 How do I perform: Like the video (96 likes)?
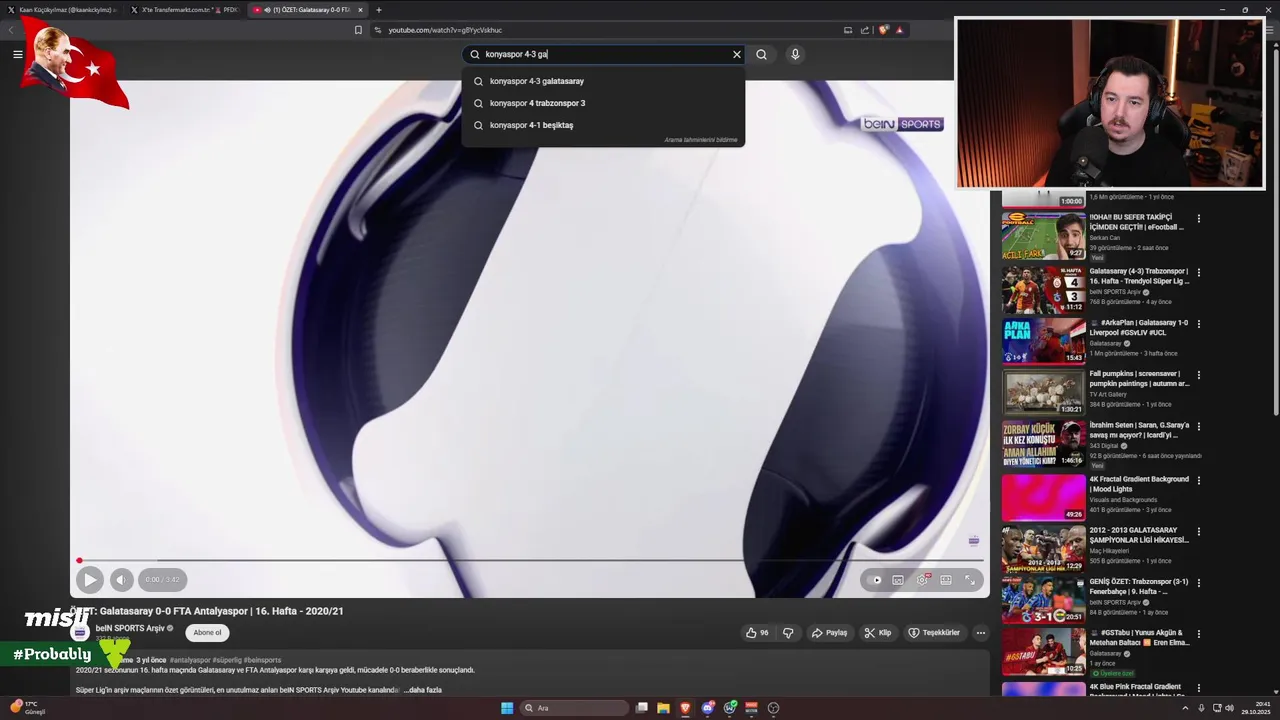pos(757,633)
